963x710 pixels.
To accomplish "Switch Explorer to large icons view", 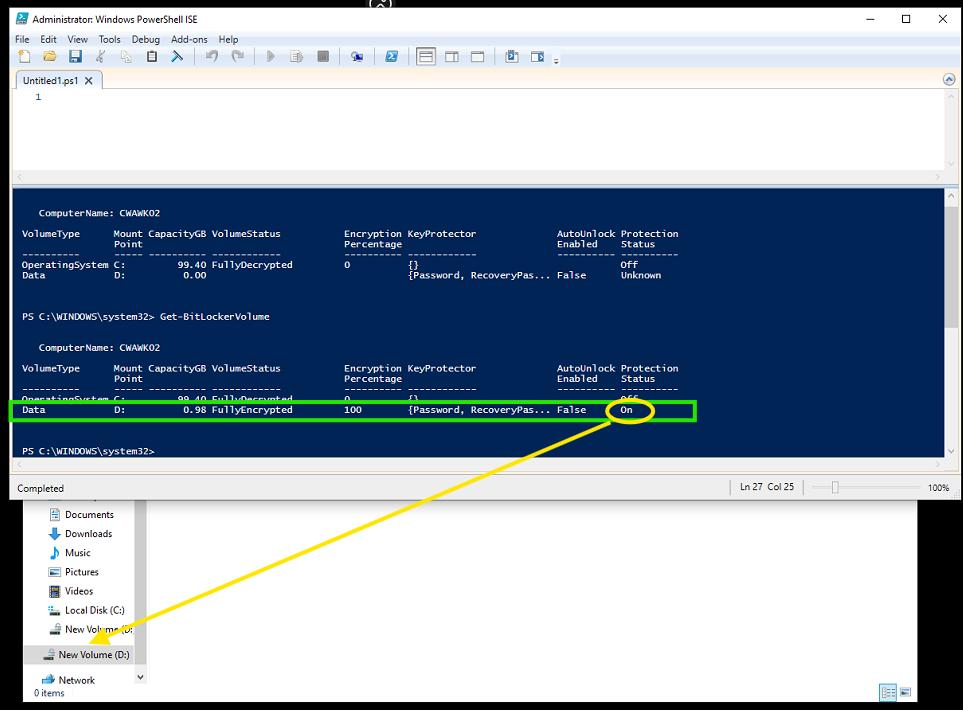I will pos(905,692).
